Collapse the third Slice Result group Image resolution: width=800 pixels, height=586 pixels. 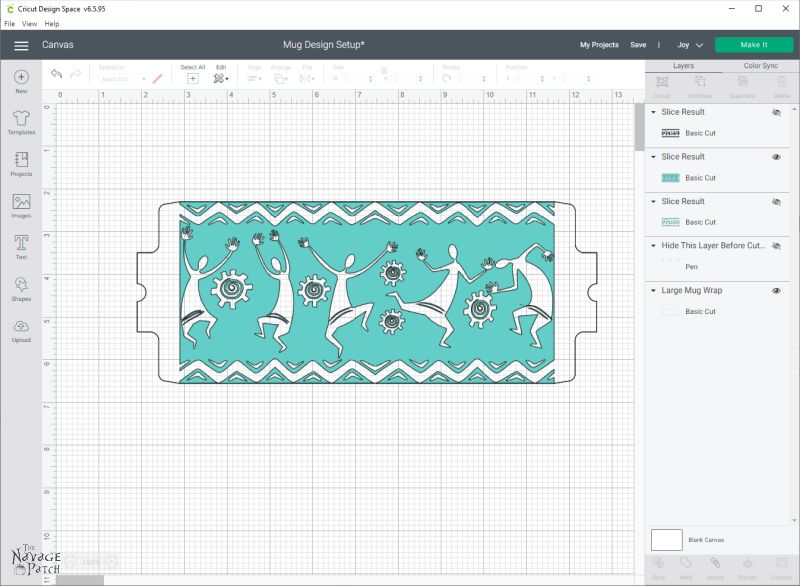click(654, 201)
